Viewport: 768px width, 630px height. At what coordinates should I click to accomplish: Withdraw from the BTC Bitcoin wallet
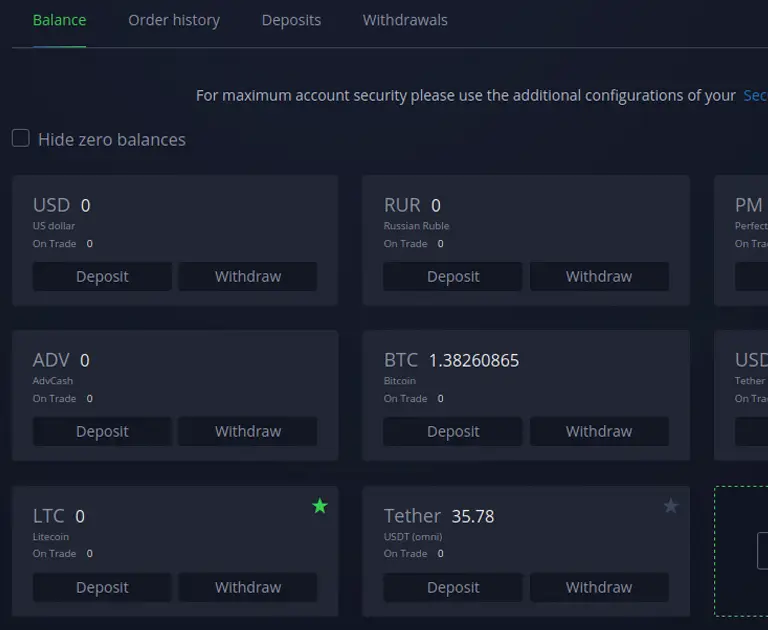click(x=599, y=431)
